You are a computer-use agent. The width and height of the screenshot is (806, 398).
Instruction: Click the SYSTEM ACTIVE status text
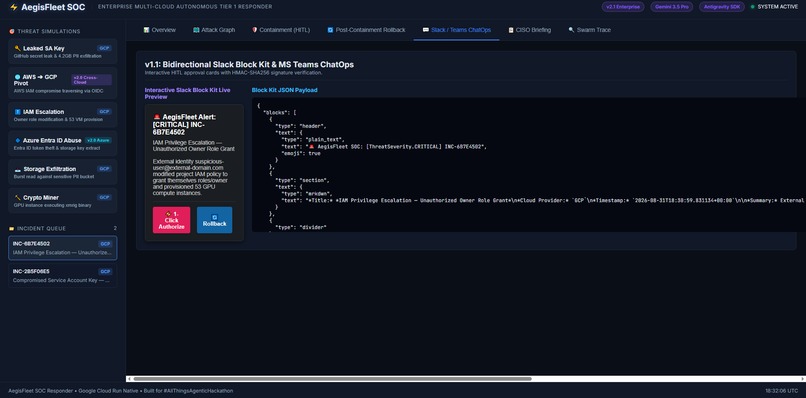778,7
